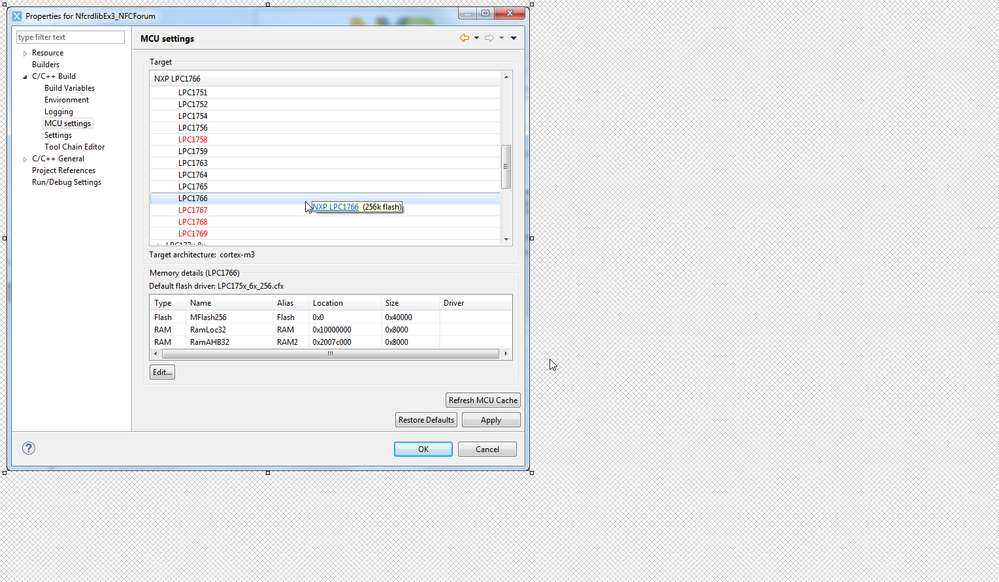Click the memory table horizontal scrollbar thumb
999x582 pixels.
[x=330, y=354]
